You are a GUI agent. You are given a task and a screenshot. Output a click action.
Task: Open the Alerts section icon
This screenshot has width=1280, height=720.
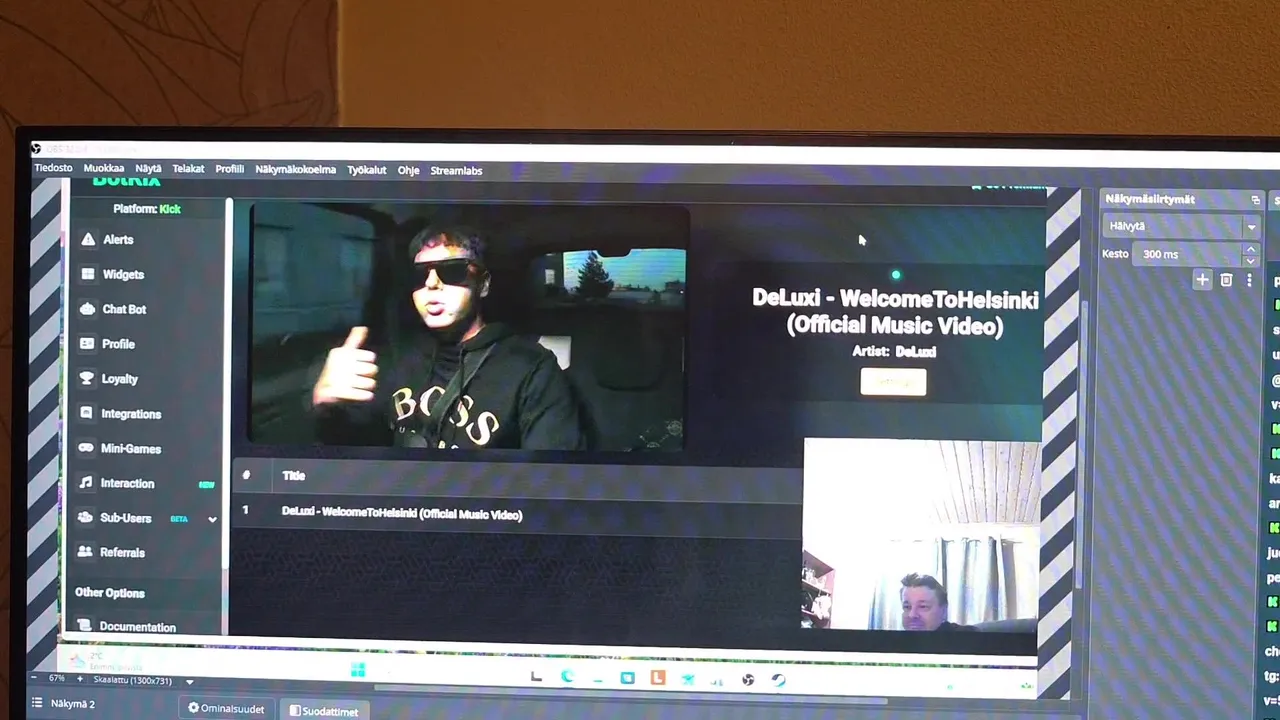point(88,240)
